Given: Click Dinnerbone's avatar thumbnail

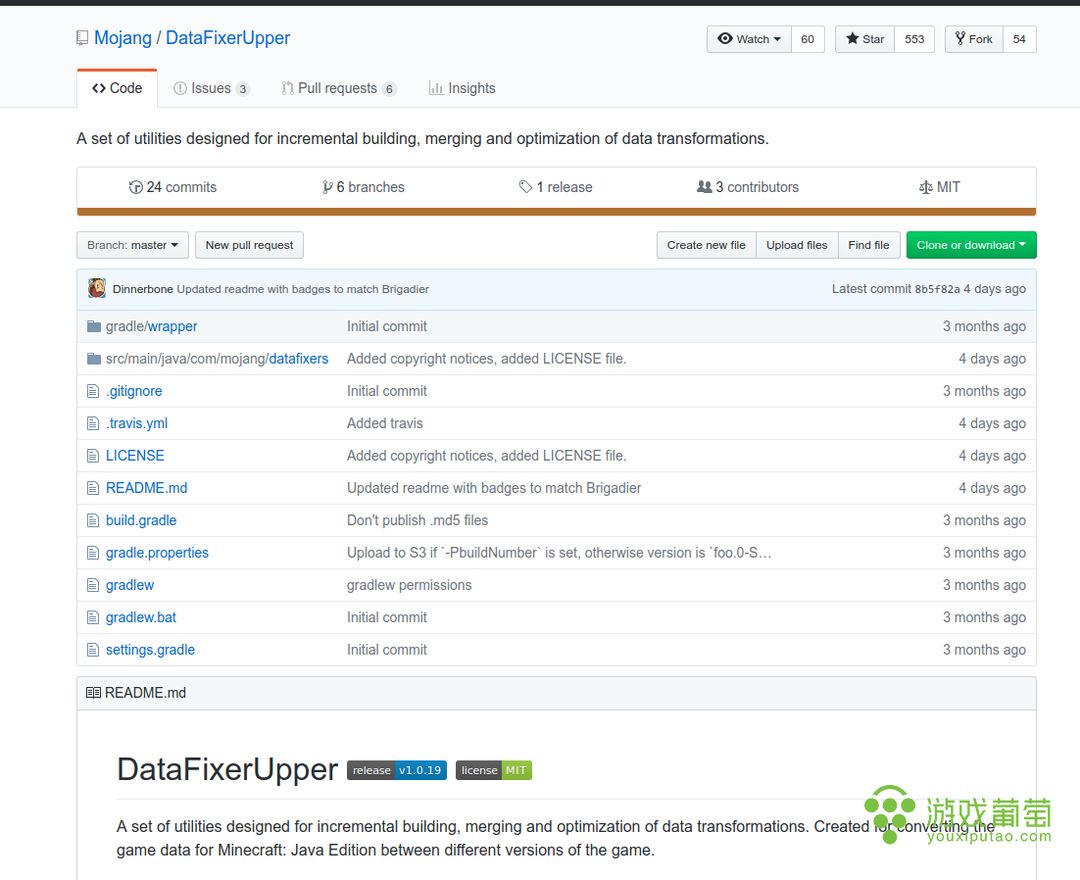Looking at the screenshot, I should point(97,289).
